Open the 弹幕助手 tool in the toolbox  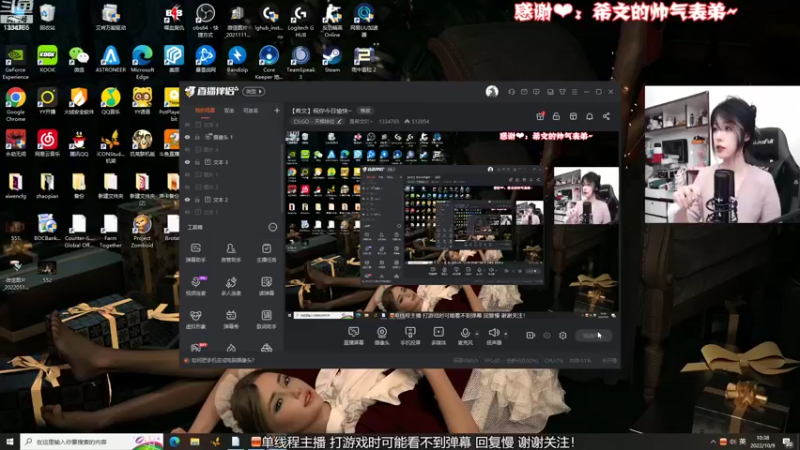coord(195,253)
